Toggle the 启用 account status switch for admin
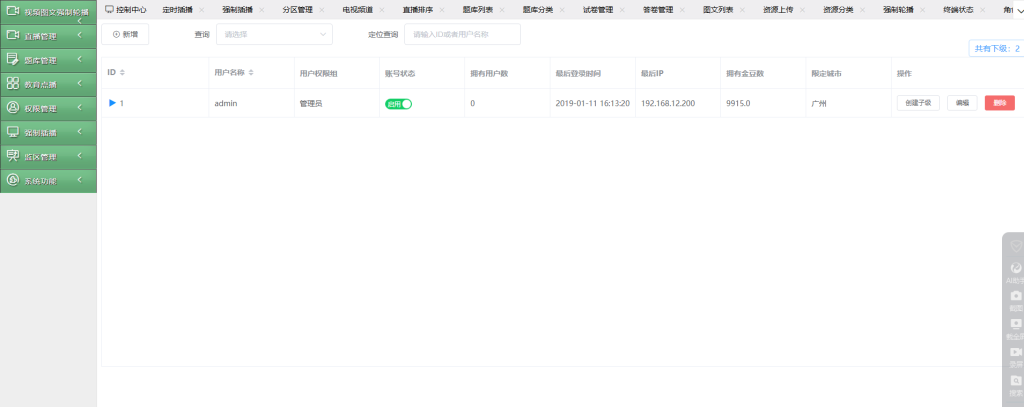The image size is (1024, 407). click(398, 104)
